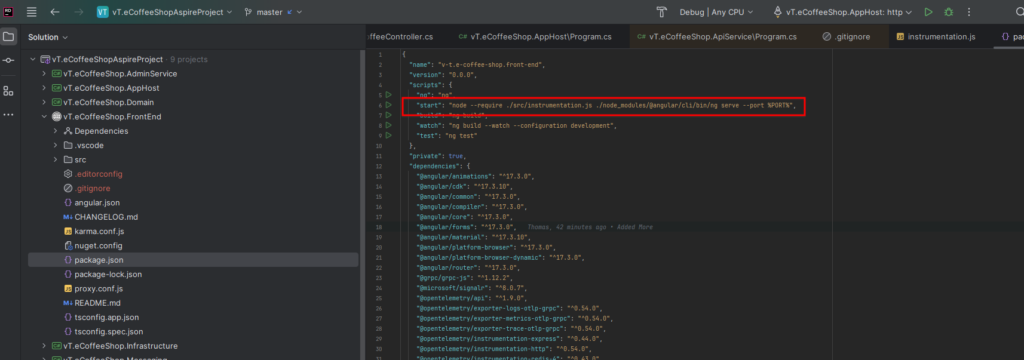Click the "version": "0.0.0" line

[444, 74]
